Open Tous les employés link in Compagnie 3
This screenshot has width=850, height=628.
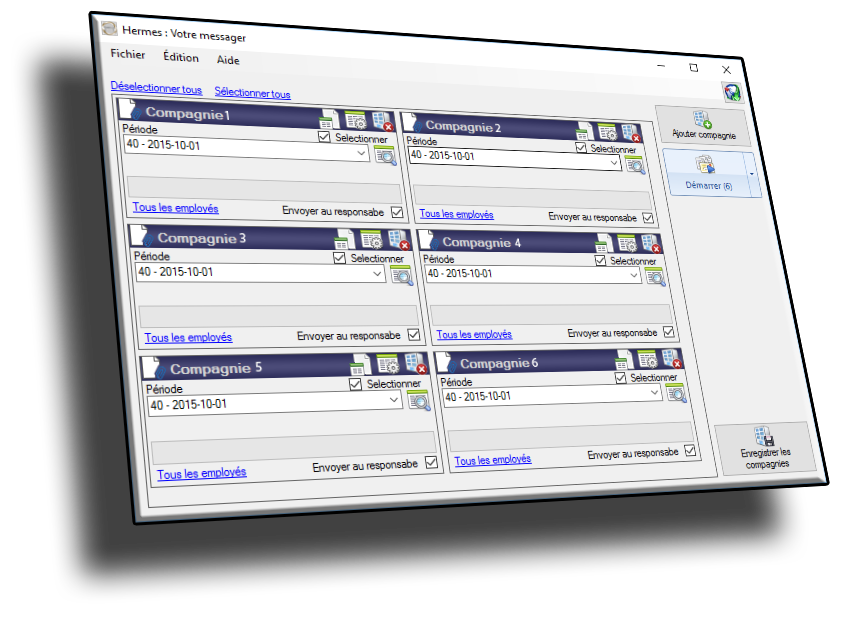[188, 337]
